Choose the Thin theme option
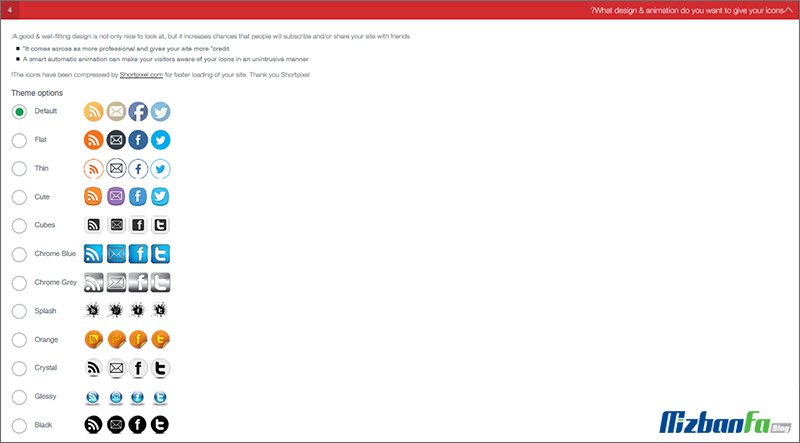This screenshot has width=800, height=443. (19, 169)
